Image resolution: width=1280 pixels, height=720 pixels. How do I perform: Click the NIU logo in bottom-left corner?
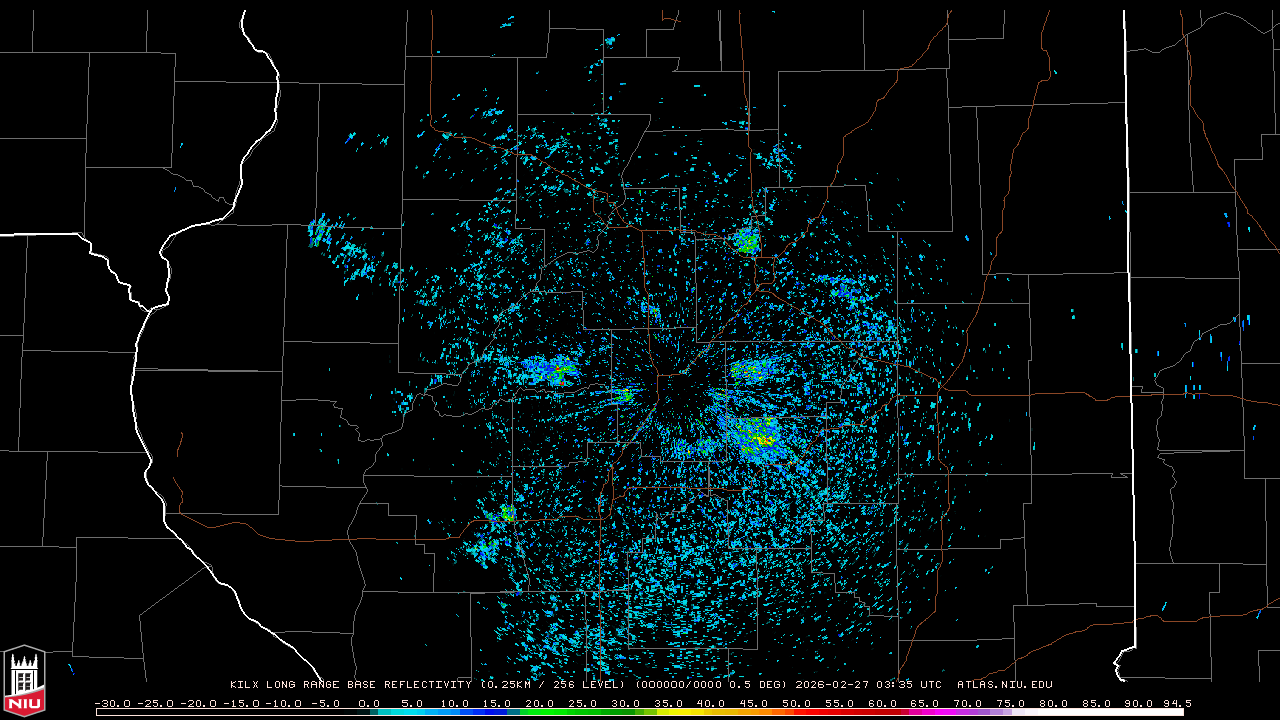pyautogui.click(x=24, y=682)
